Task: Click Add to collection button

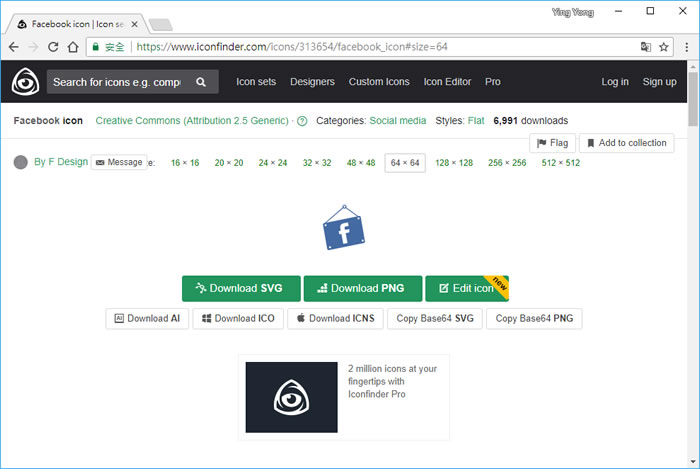Action: (626, 143)
